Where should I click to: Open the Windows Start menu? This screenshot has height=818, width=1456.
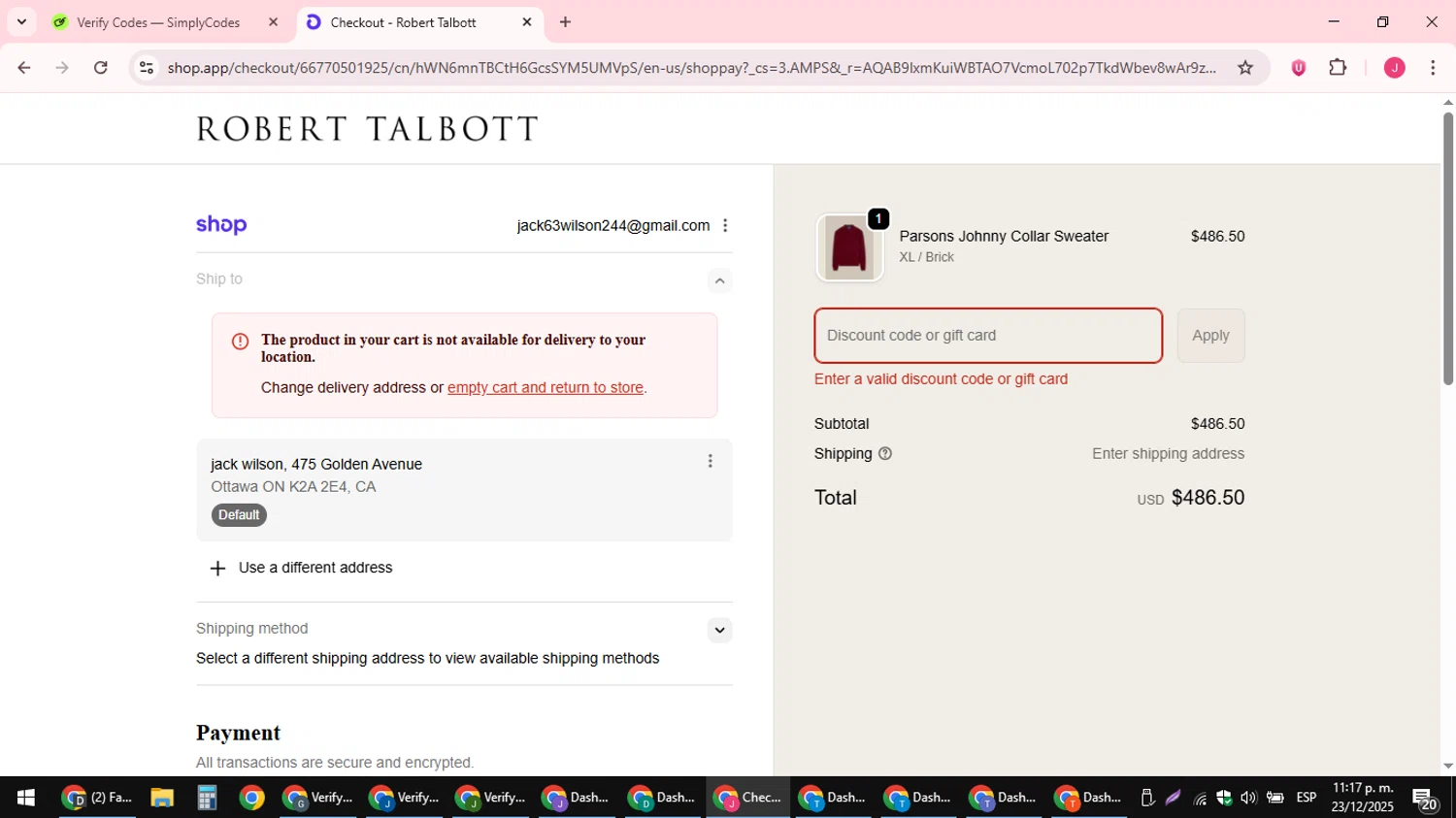tap(26, 798)
